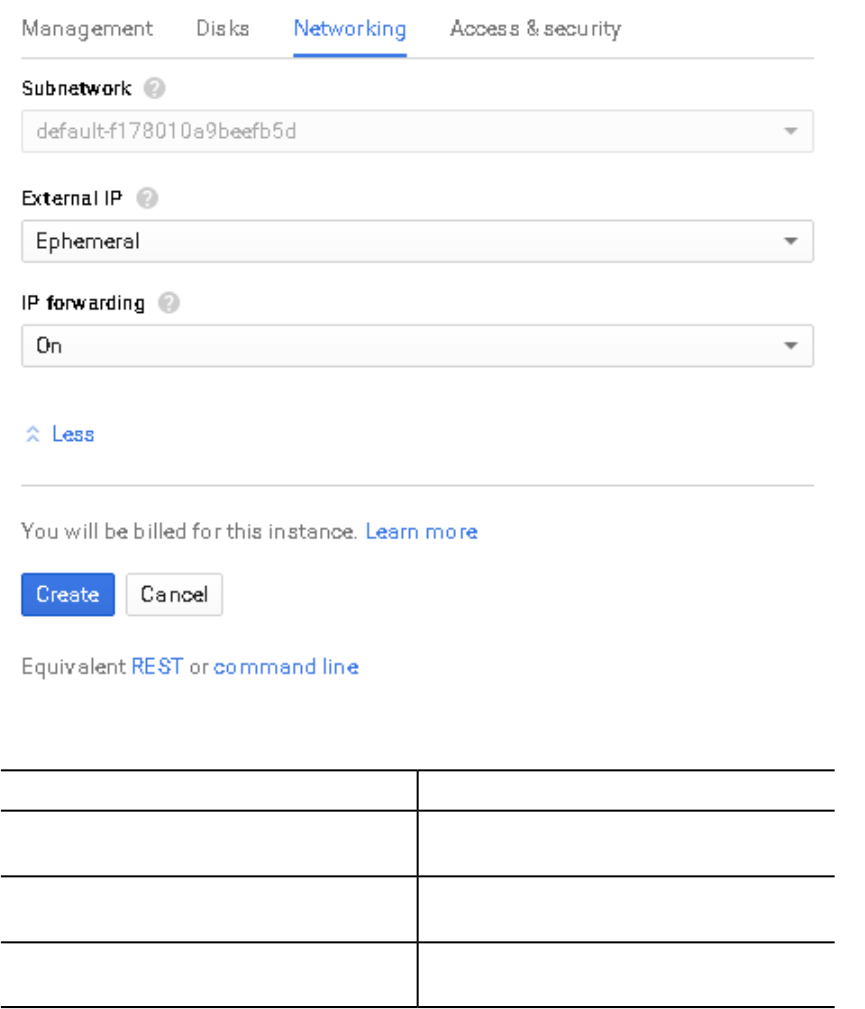Switch to the Management tab
The height and width of the screenshot is (1009, 865).
(x=87, y=29)
